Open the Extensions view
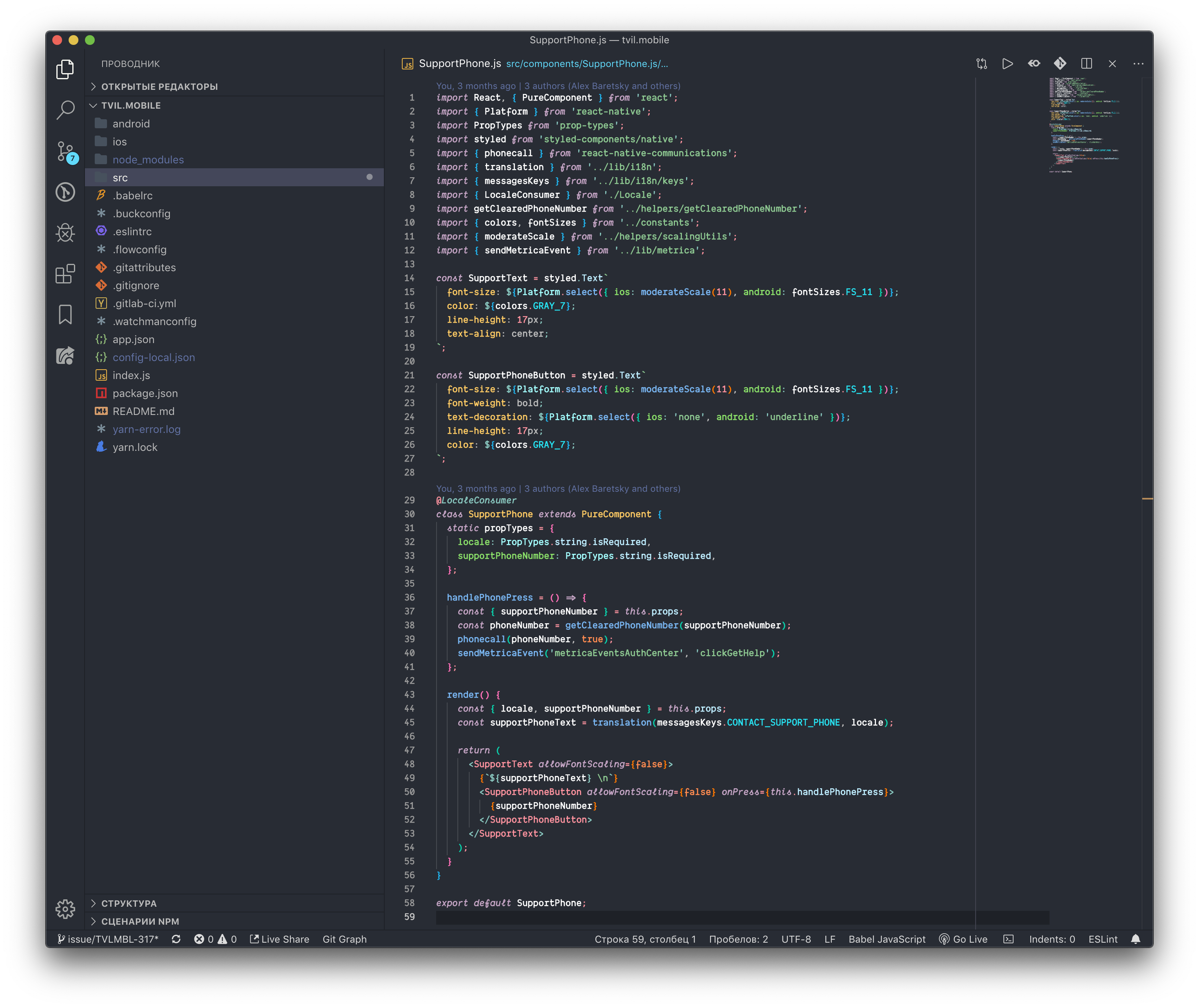This screenshot has width=1199, height=1008. coord(65,274)
